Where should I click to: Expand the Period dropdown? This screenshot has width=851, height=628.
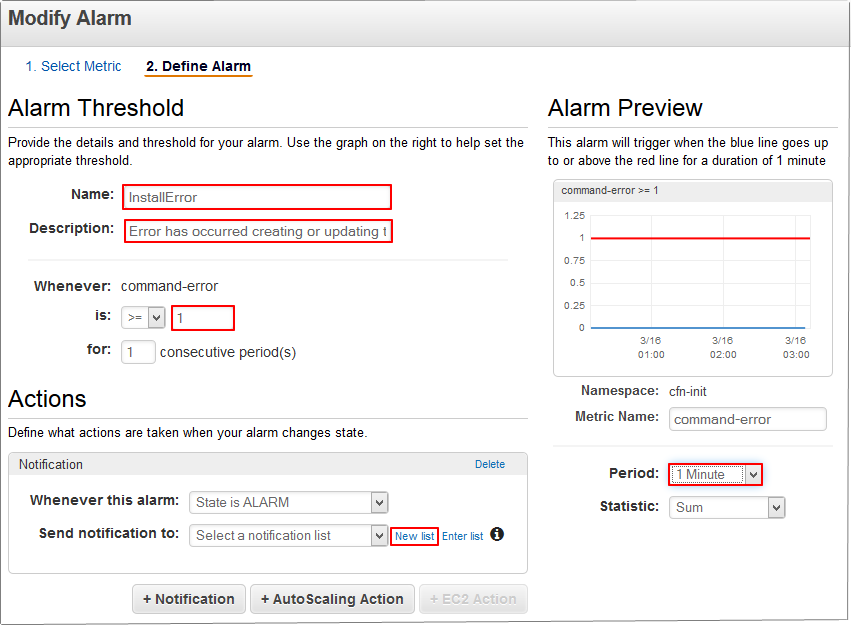tap(715, 474)
